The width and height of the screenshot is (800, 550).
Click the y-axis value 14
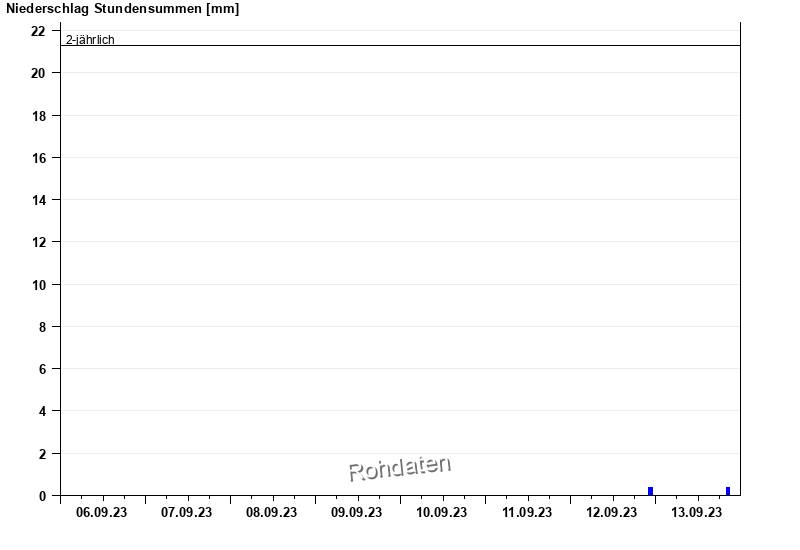click(x=39, y=200)
